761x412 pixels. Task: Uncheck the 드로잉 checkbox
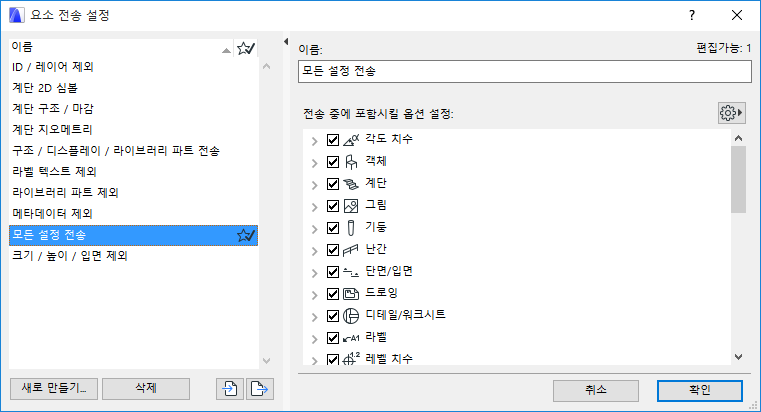click(x=332, y=294)
